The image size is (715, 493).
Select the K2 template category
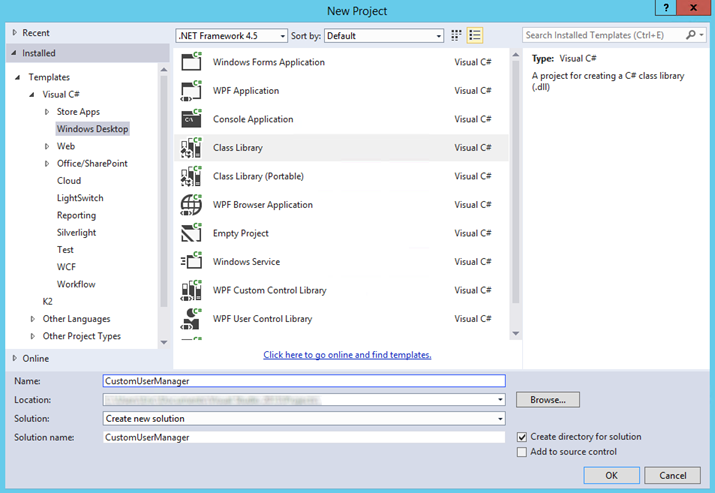coord(47,301)
